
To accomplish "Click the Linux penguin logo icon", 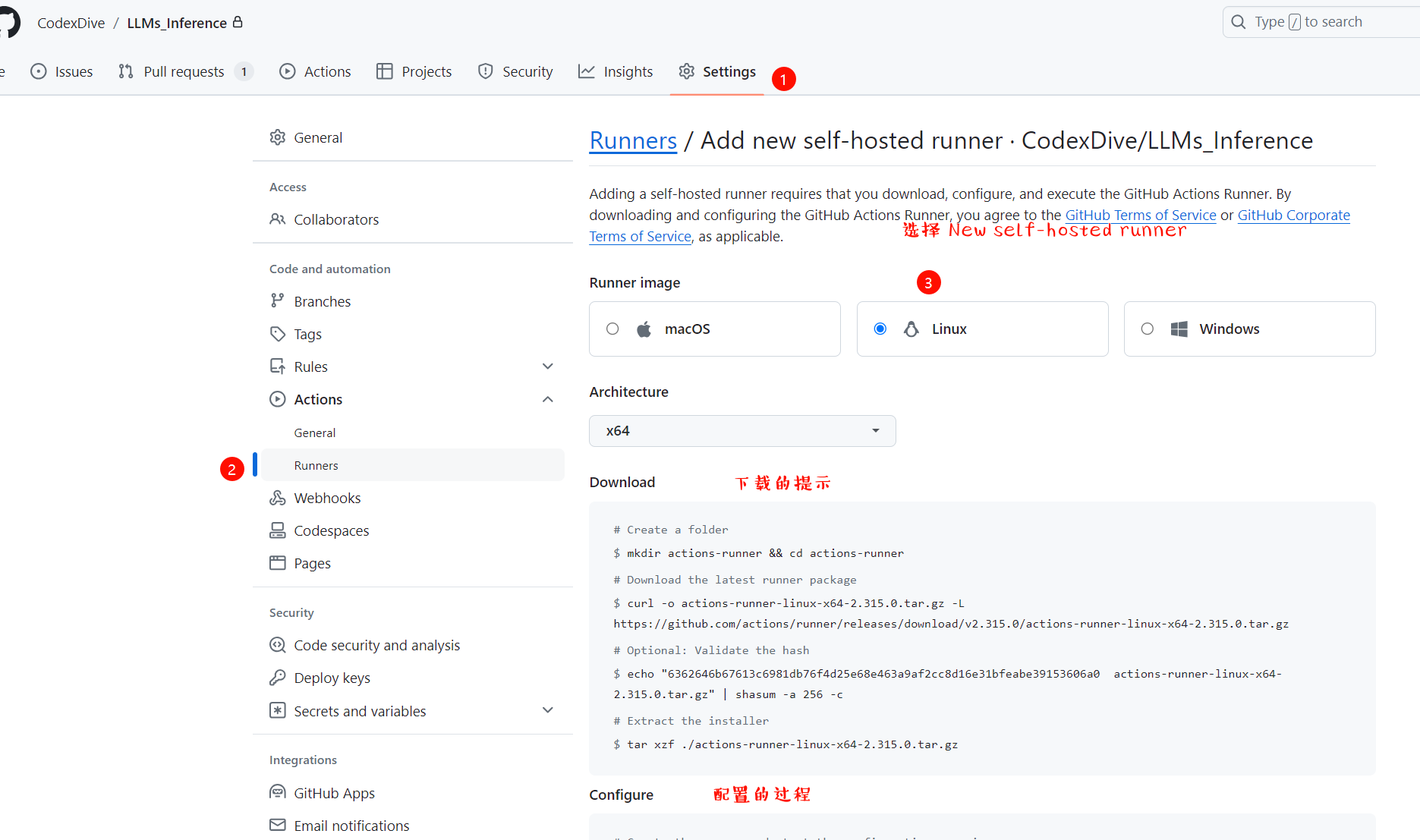I will tap(912, 329).
